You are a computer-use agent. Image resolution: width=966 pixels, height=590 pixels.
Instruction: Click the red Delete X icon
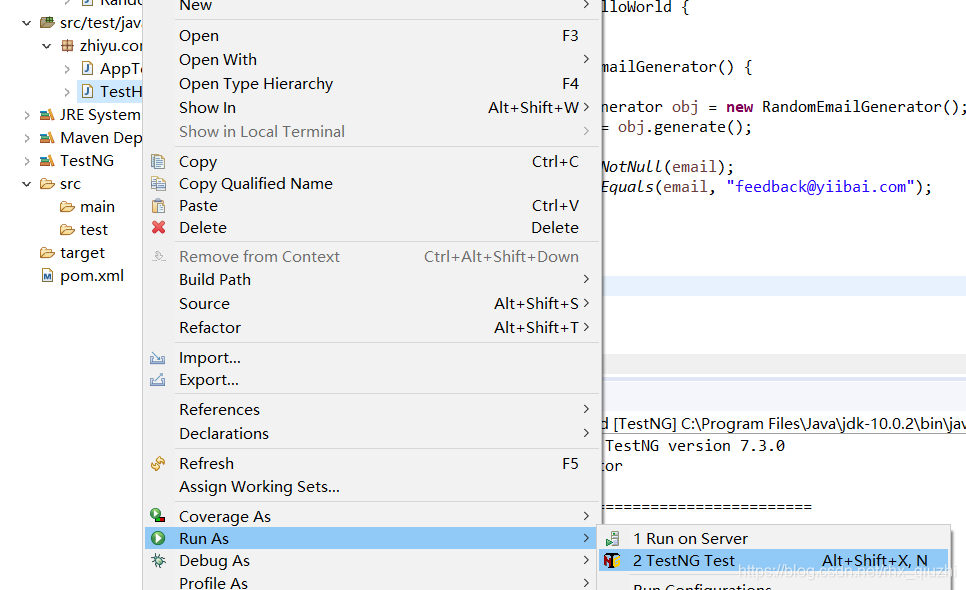point(158,228)
